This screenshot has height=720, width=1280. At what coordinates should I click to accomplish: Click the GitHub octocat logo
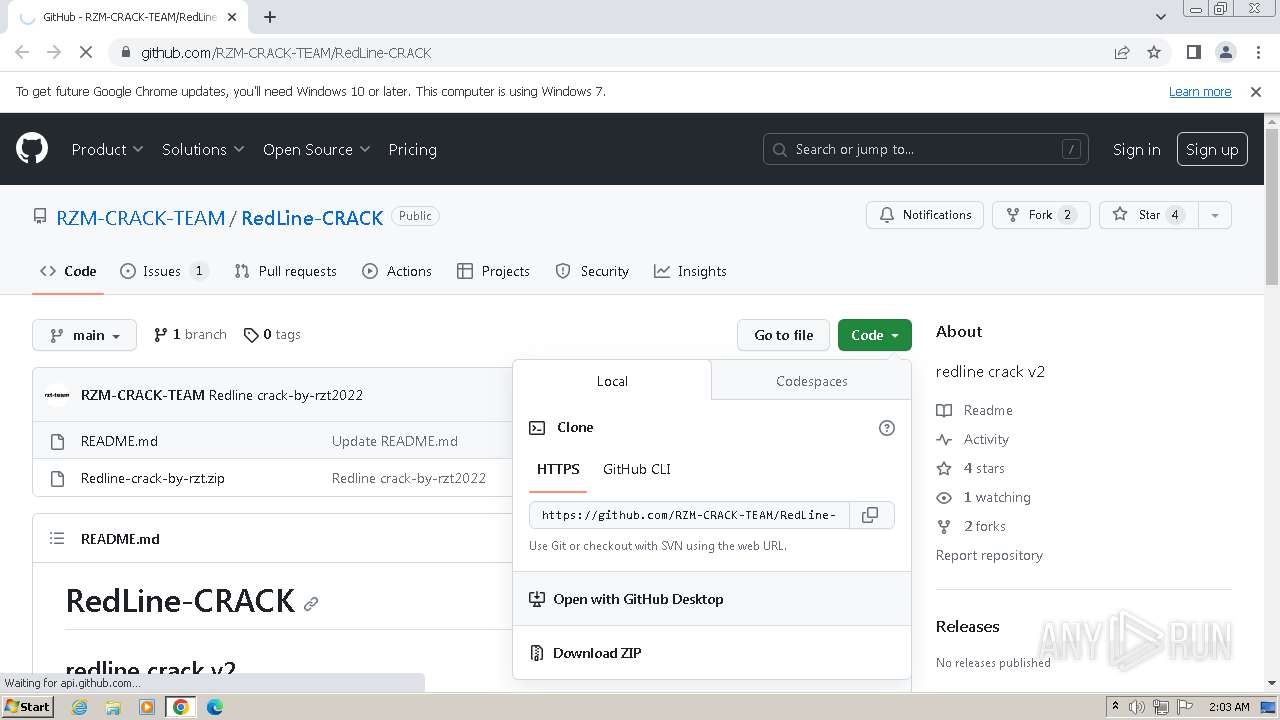pos(32,149)
